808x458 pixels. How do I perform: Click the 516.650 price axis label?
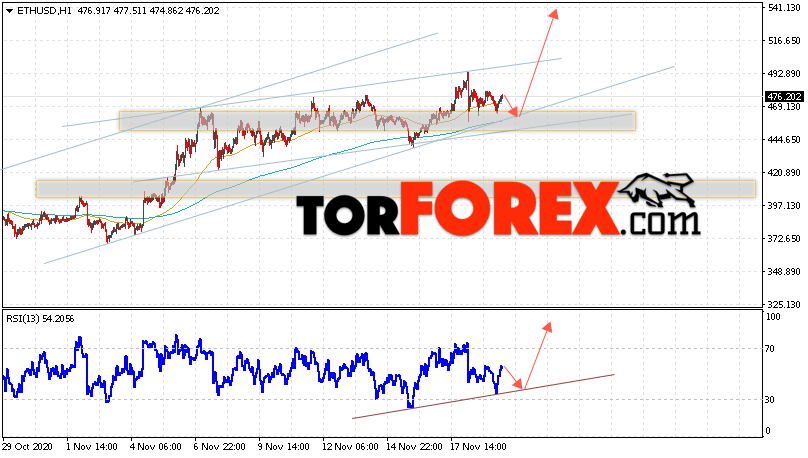coord(784,41)
